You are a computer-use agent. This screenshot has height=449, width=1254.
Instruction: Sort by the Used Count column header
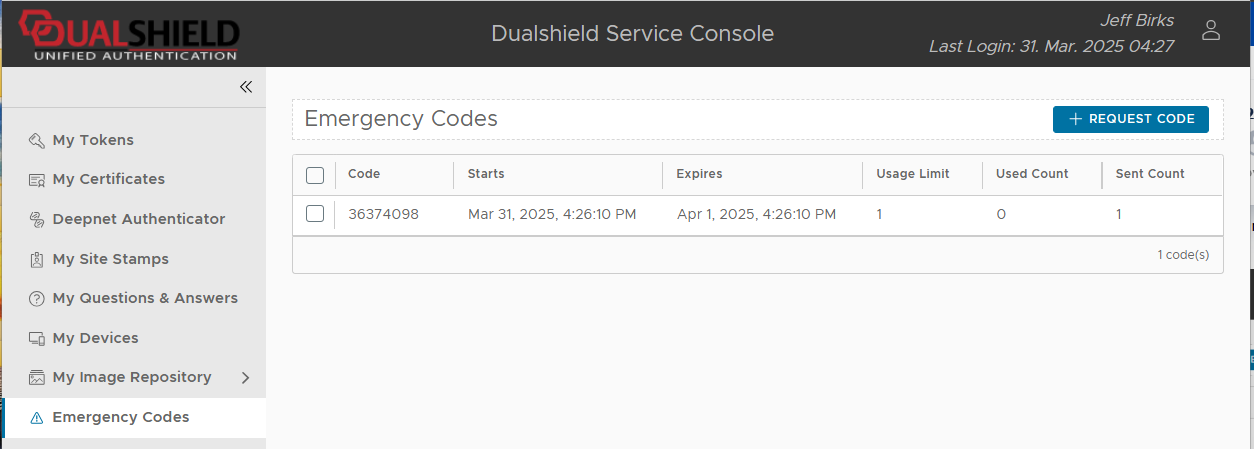click(1032, 174)
